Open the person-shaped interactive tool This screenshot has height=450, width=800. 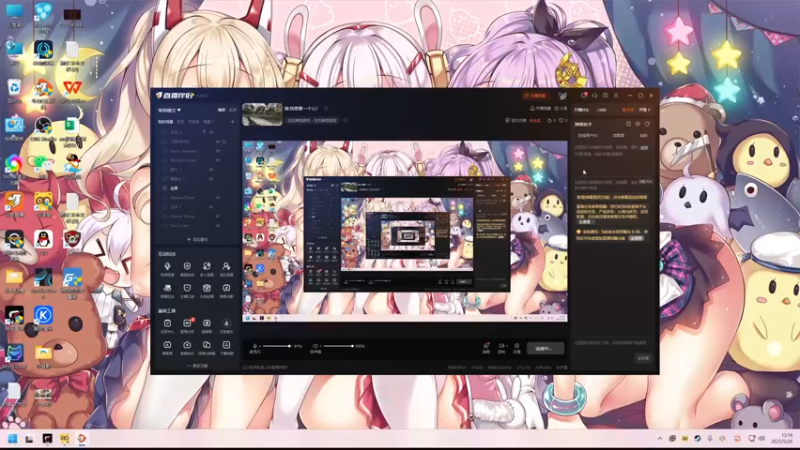coord(226,268)
